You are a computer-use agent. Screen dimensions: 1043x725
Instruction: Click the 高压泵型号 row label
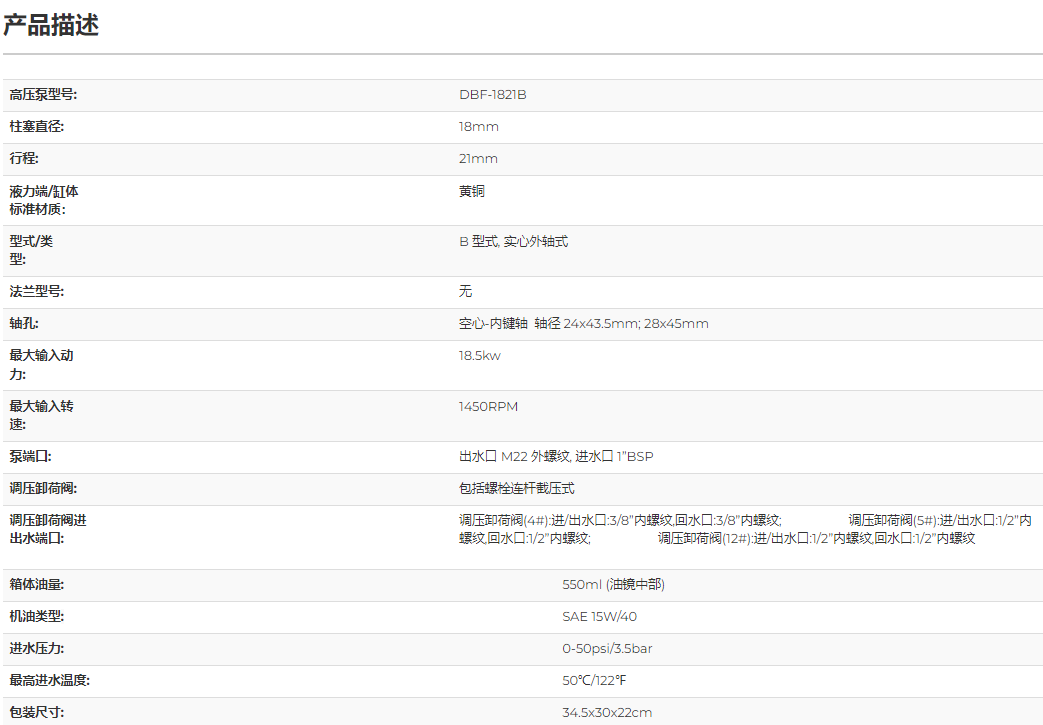click(x=43, y=95)
